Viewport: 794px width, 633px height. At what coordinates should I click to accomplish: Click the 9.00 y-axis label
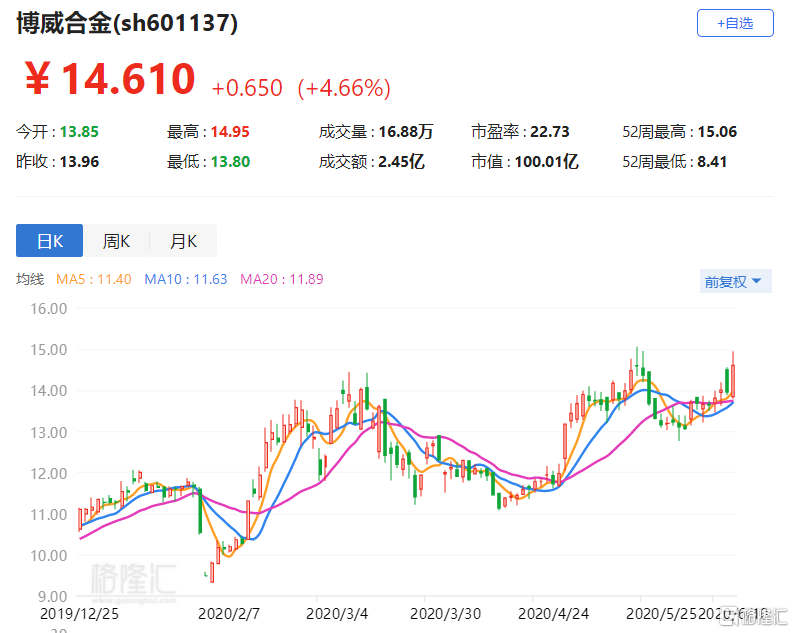point(53,597)
